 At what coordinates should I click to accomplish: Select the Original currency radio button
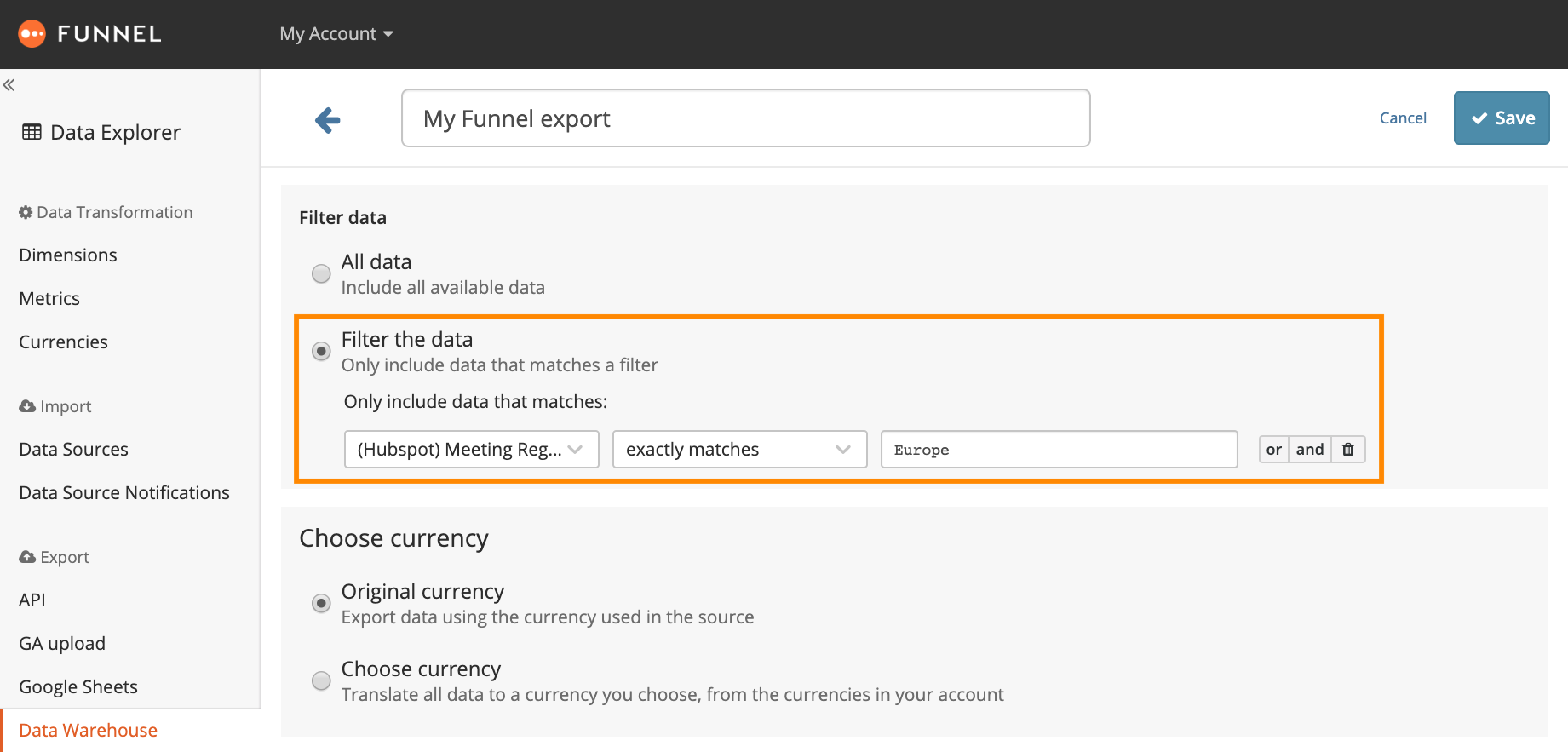point(321,603)
